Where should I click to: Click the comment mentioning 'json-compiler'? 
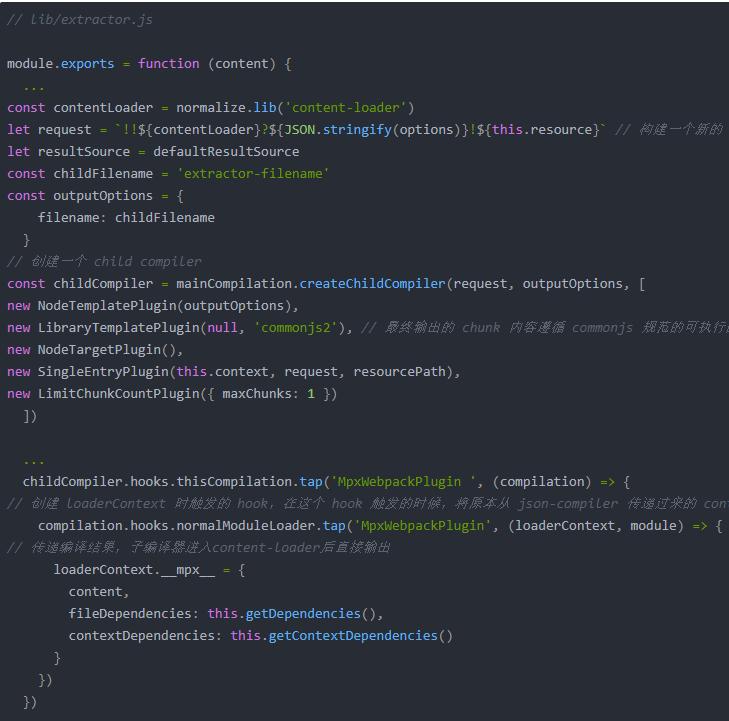367,503
